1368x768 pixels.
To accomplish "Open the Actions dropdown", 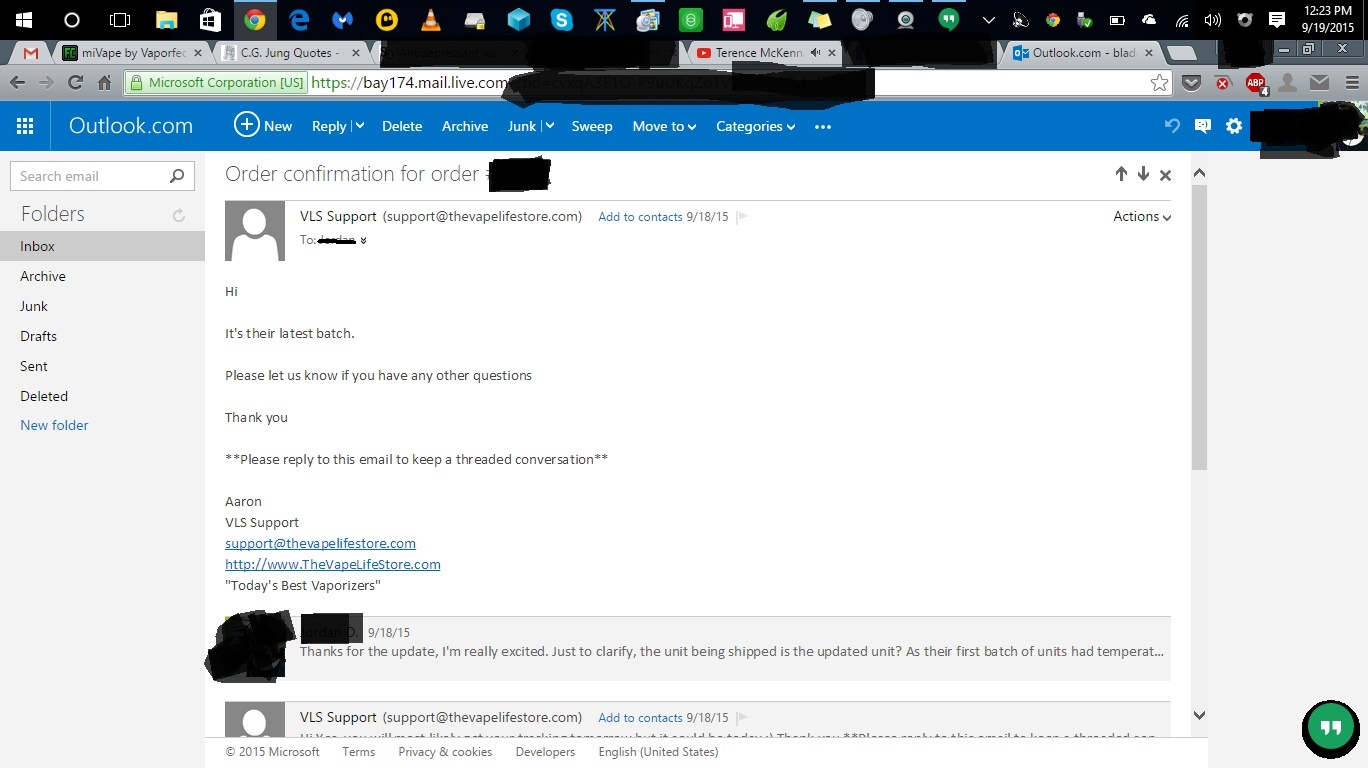I will (1142, 217).
